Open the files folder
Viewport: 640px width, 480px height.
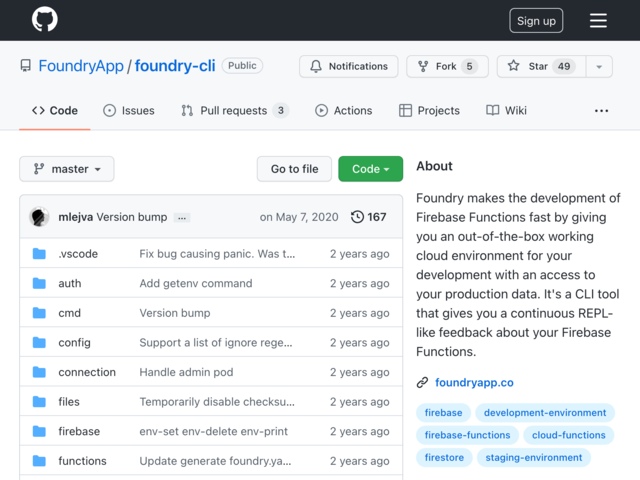click(x=69, y=402)
